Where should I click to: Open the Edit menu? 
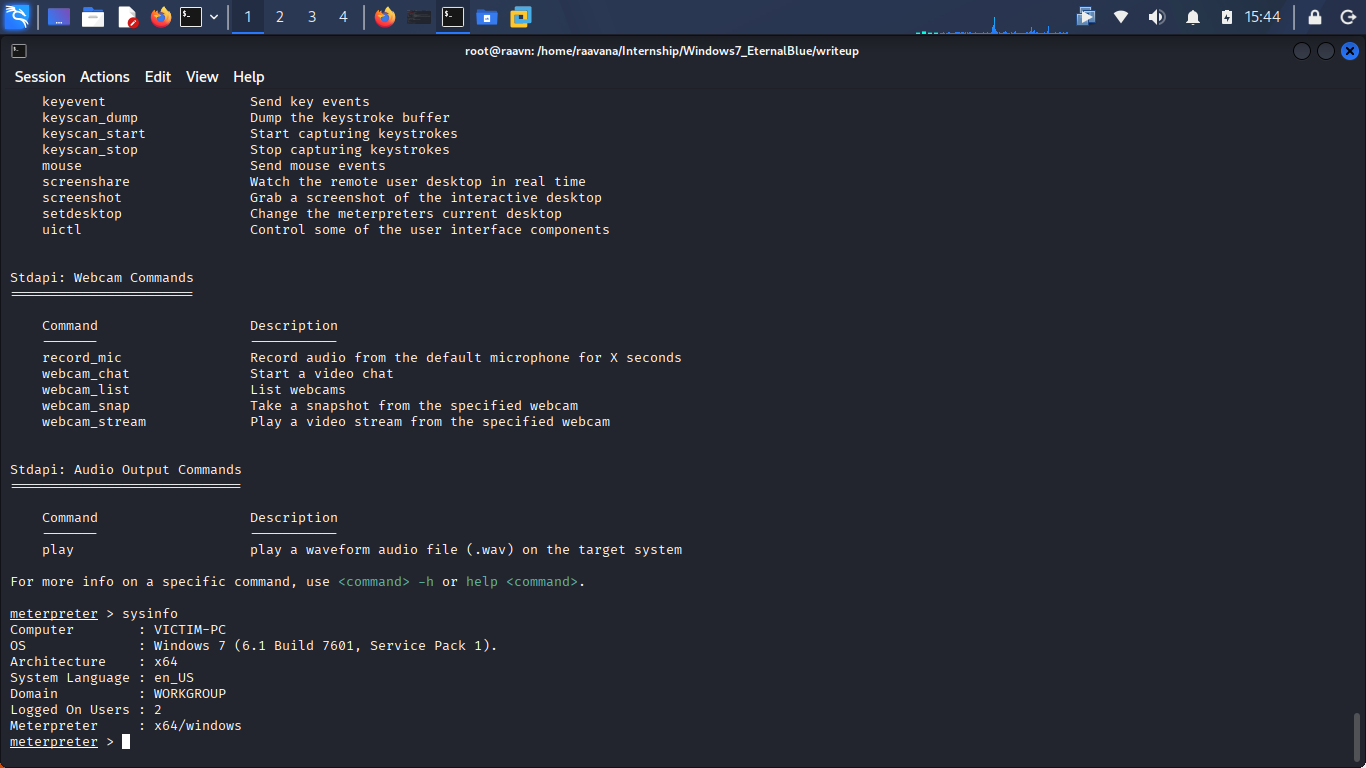tap(158, 77)
